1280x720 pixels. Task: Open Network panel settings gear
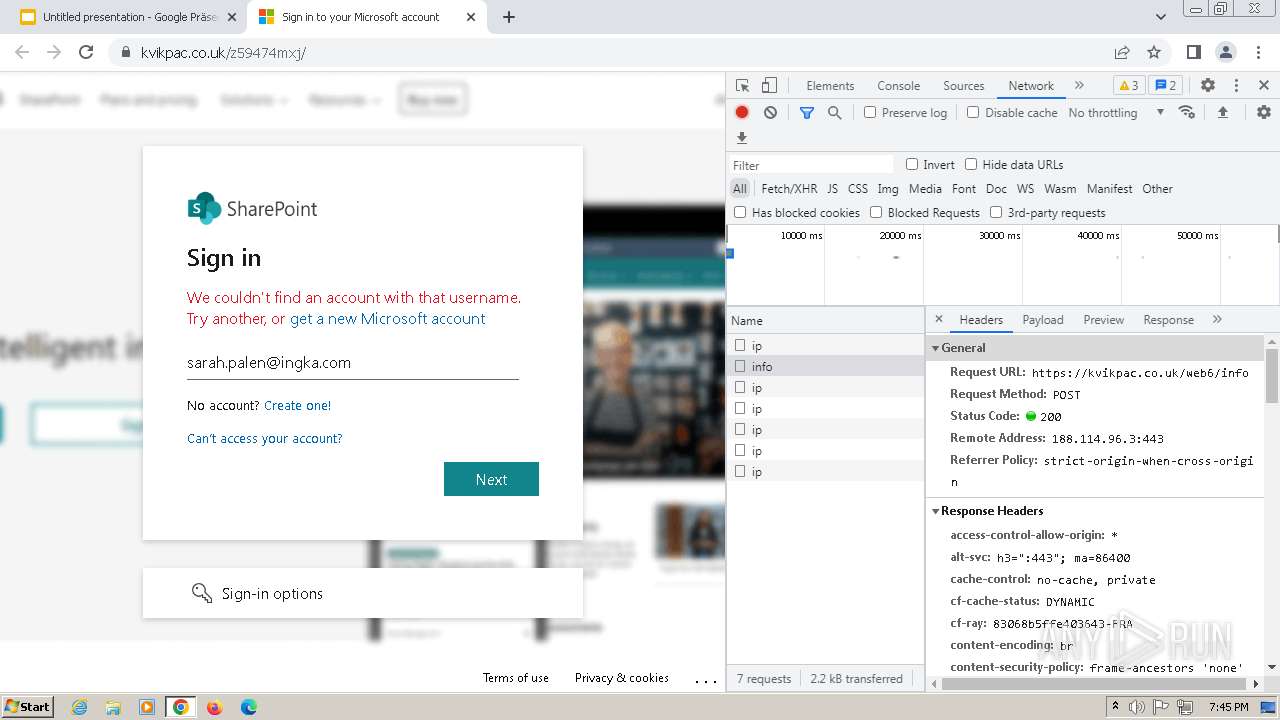[1264, 113]
